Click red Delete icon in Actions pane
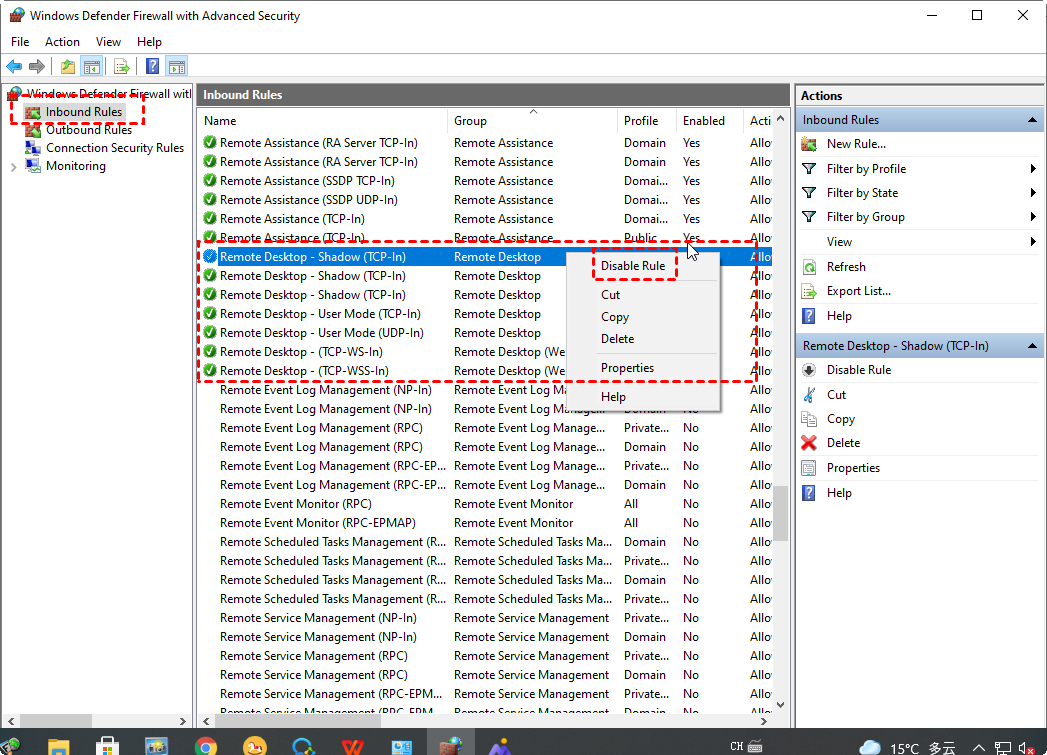 coord(809,443)
